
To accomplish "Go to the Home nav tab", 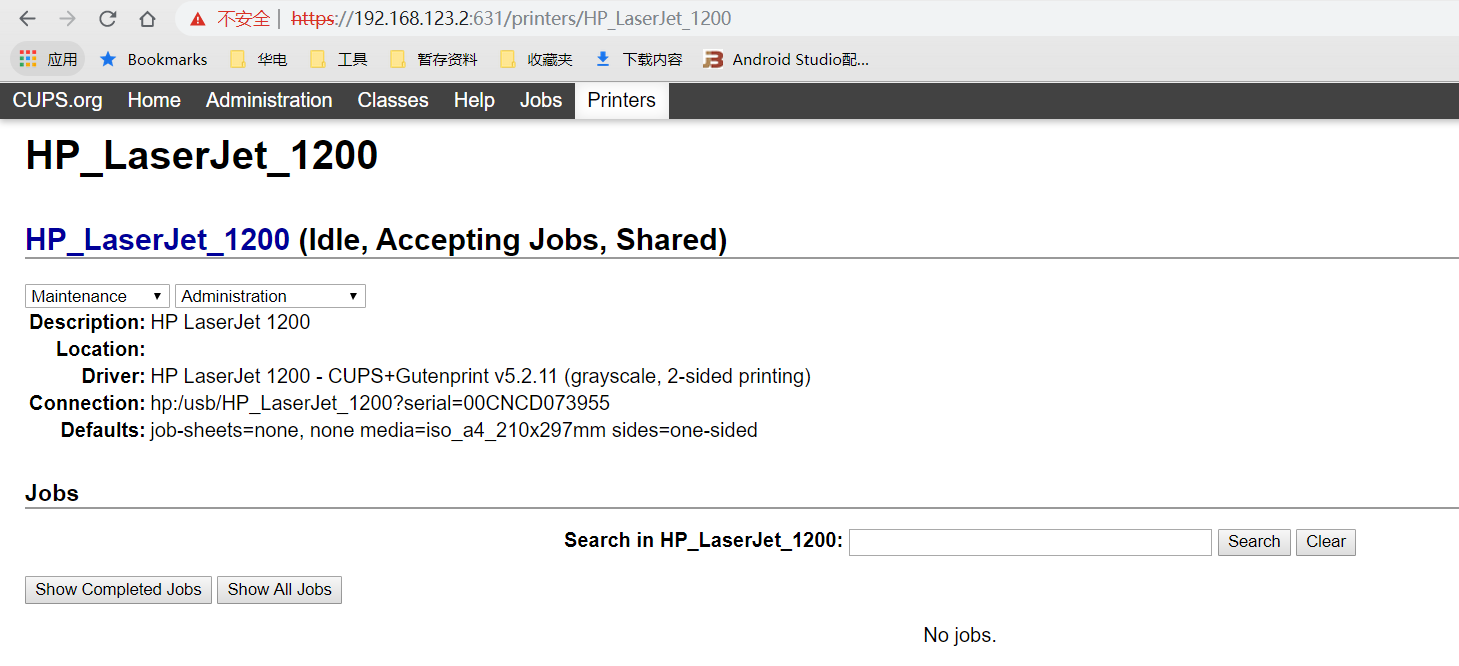I will pos(154,100).
